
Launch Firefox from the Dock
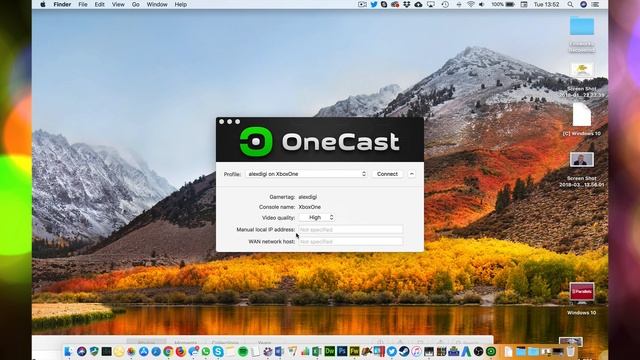pyautogui.click(x=180, y=351)
